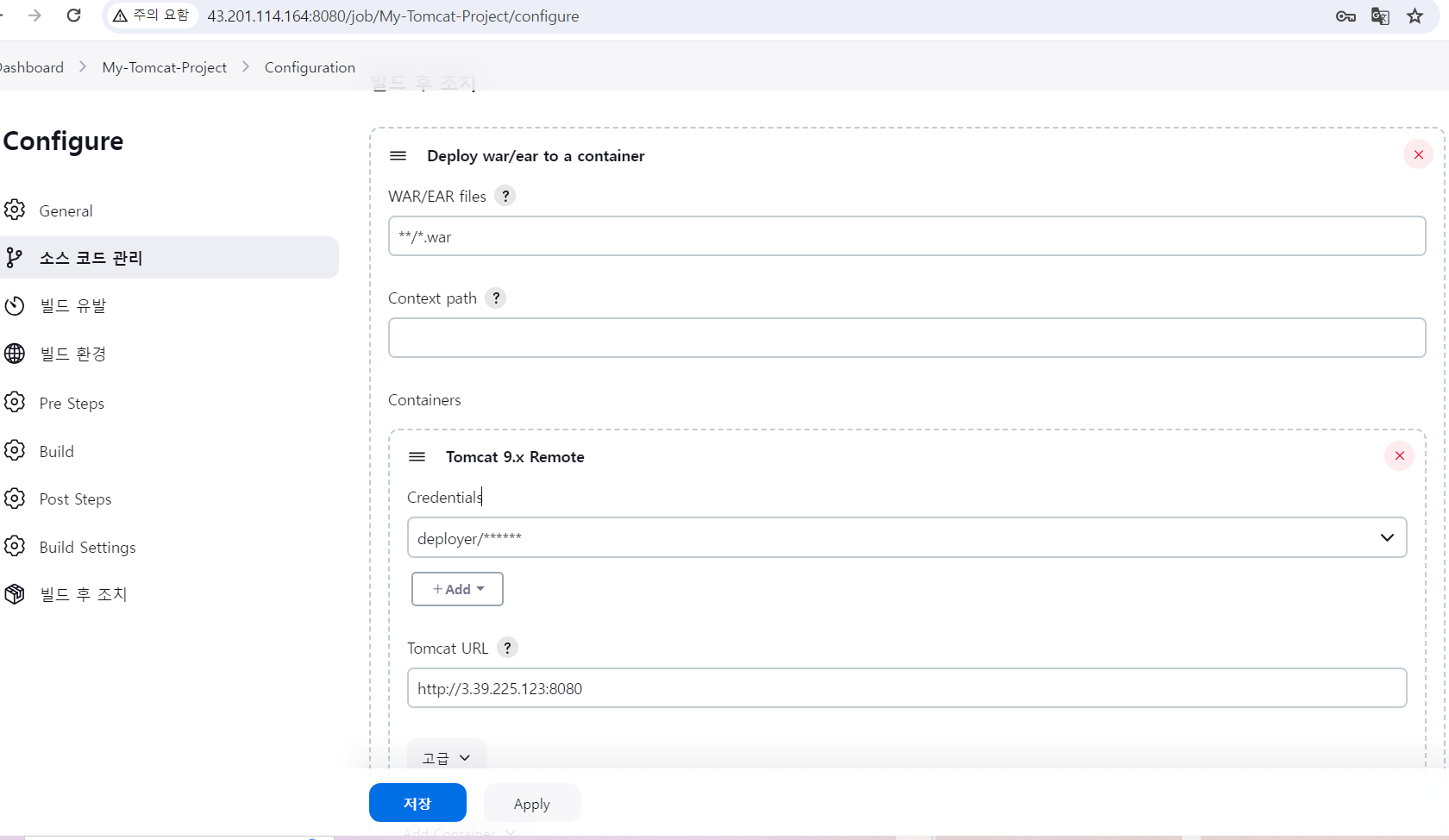Click the Configuration breadcrumb
The width and height of the screenshot is (1449, 840).
pos(310,67)
